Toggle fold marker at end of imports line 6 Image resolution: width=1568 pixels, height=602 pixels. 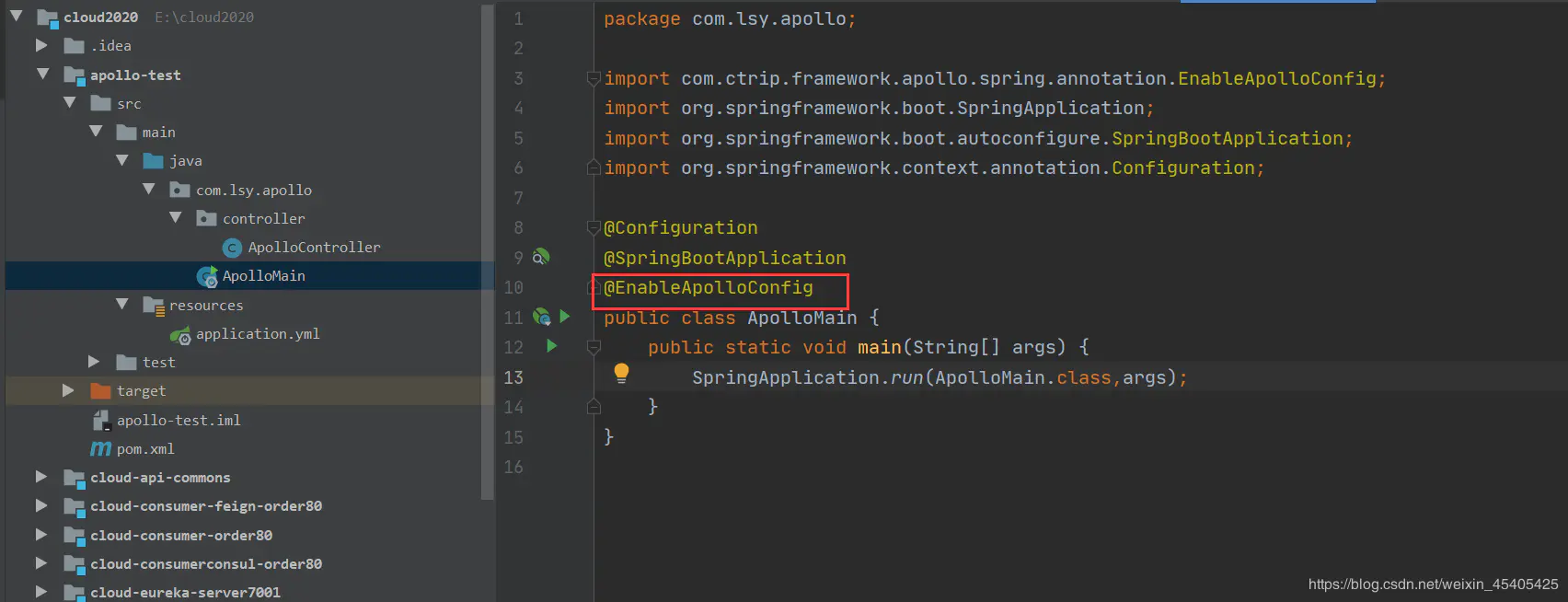(x=594, y=168)
